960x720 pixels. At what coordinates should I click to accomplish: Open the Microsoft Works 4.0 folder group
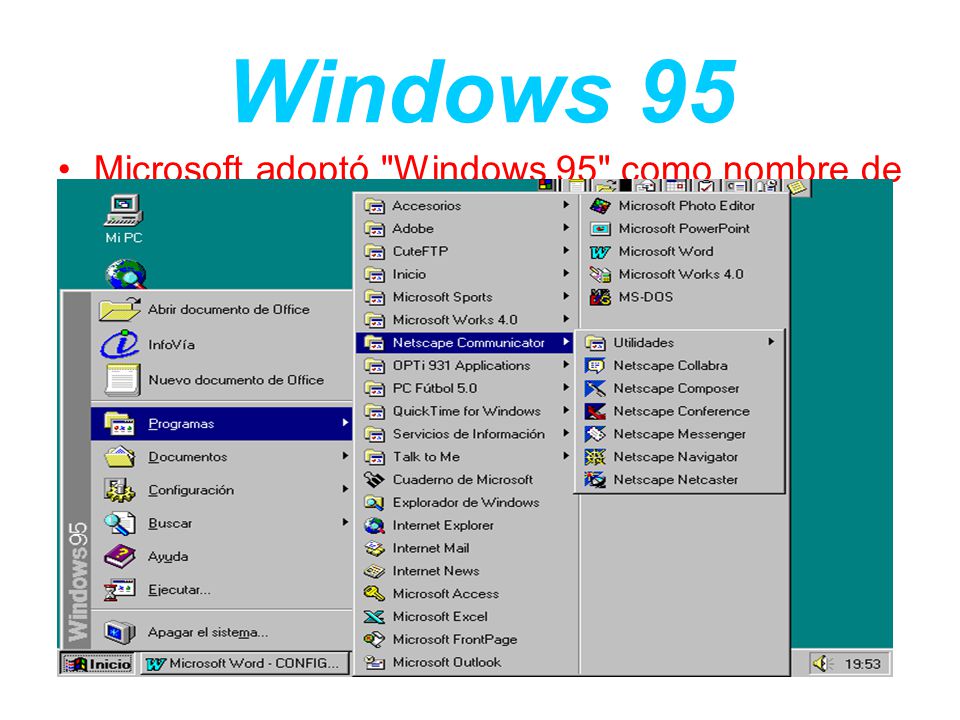(x=465, y=320)
